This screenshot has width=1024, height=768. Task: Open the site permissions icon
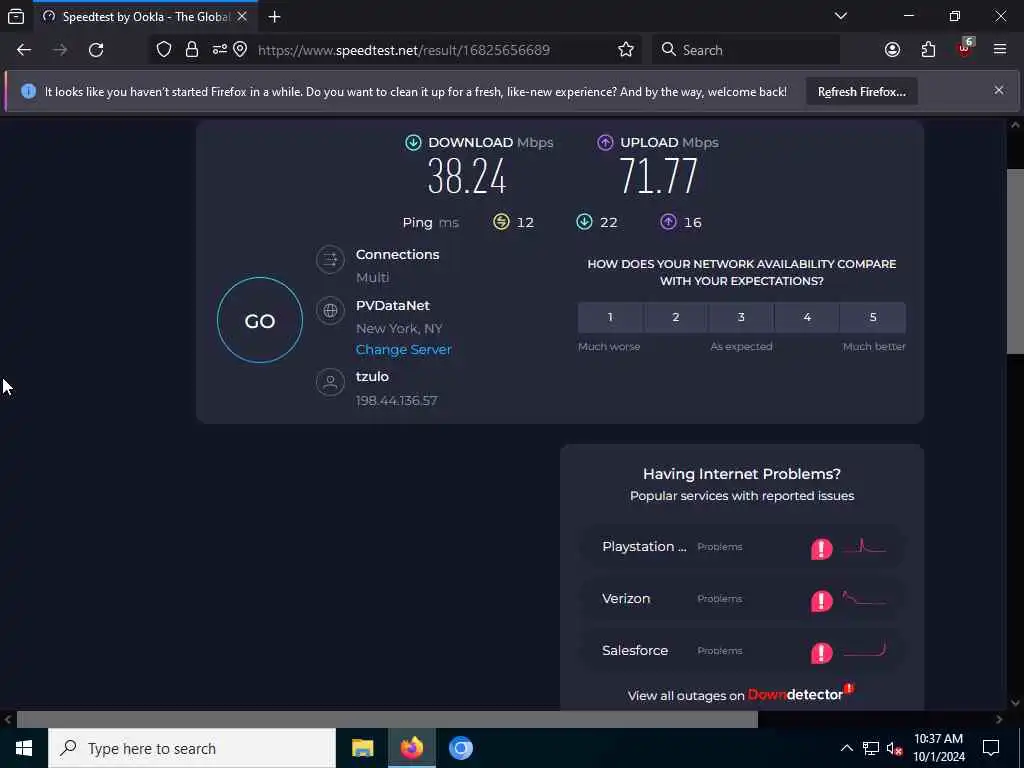219,49
